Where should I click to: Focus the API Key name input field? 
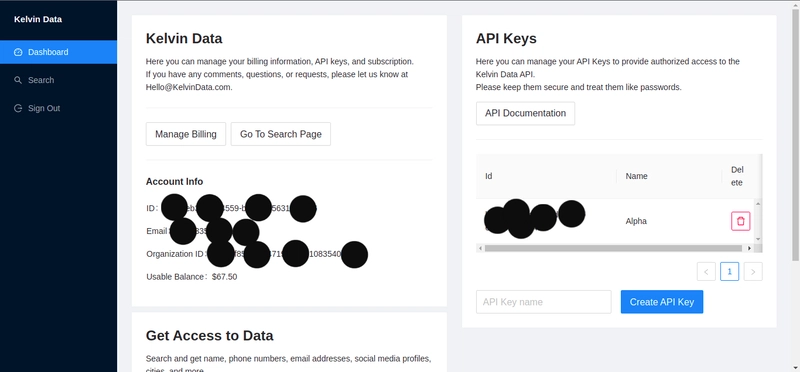click(x=543, y=302)
